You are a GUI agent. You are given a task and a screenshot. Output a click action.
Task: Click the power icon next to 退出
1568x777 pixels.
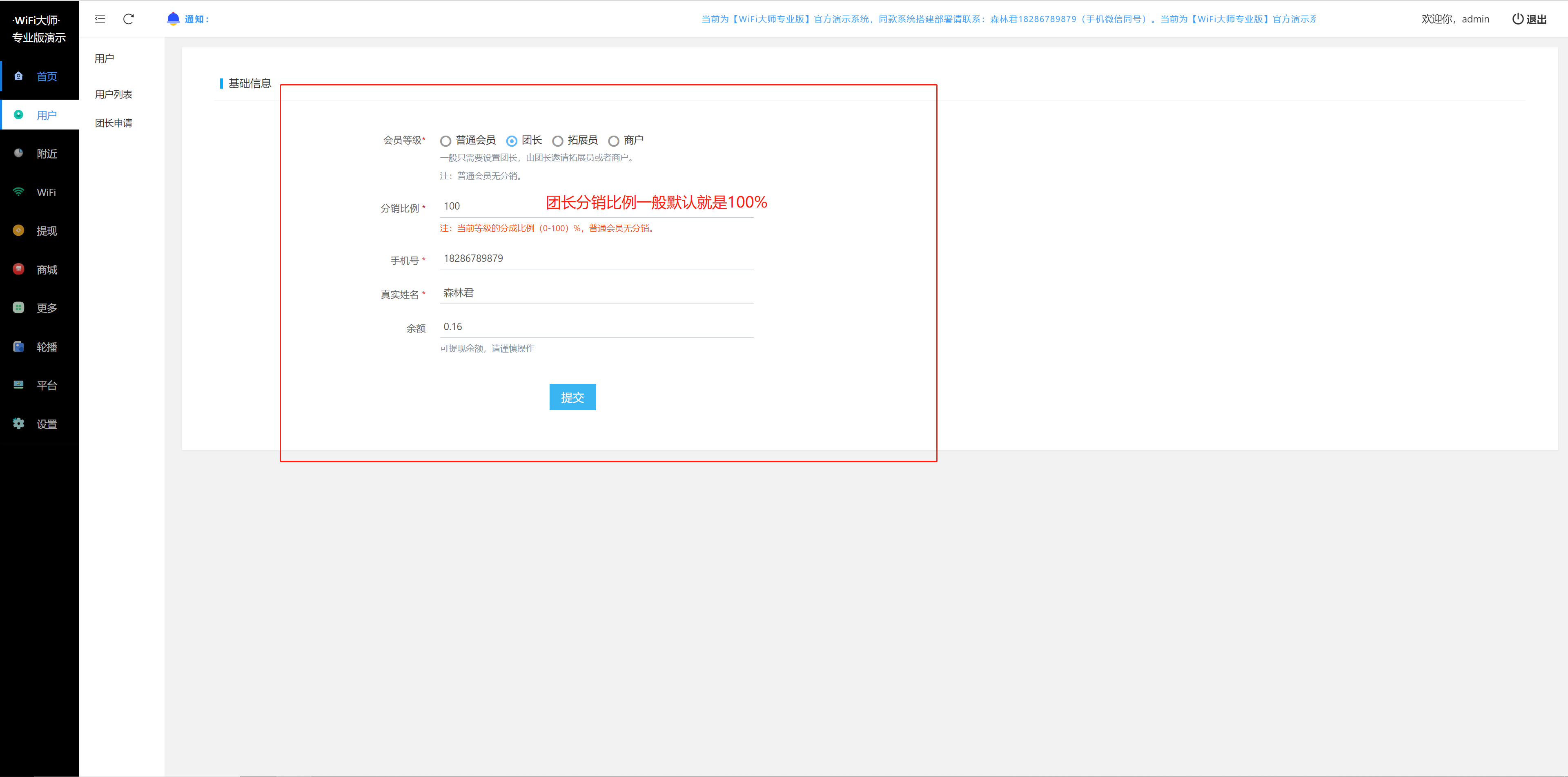pyautogui.click(x=1517, y=19)
